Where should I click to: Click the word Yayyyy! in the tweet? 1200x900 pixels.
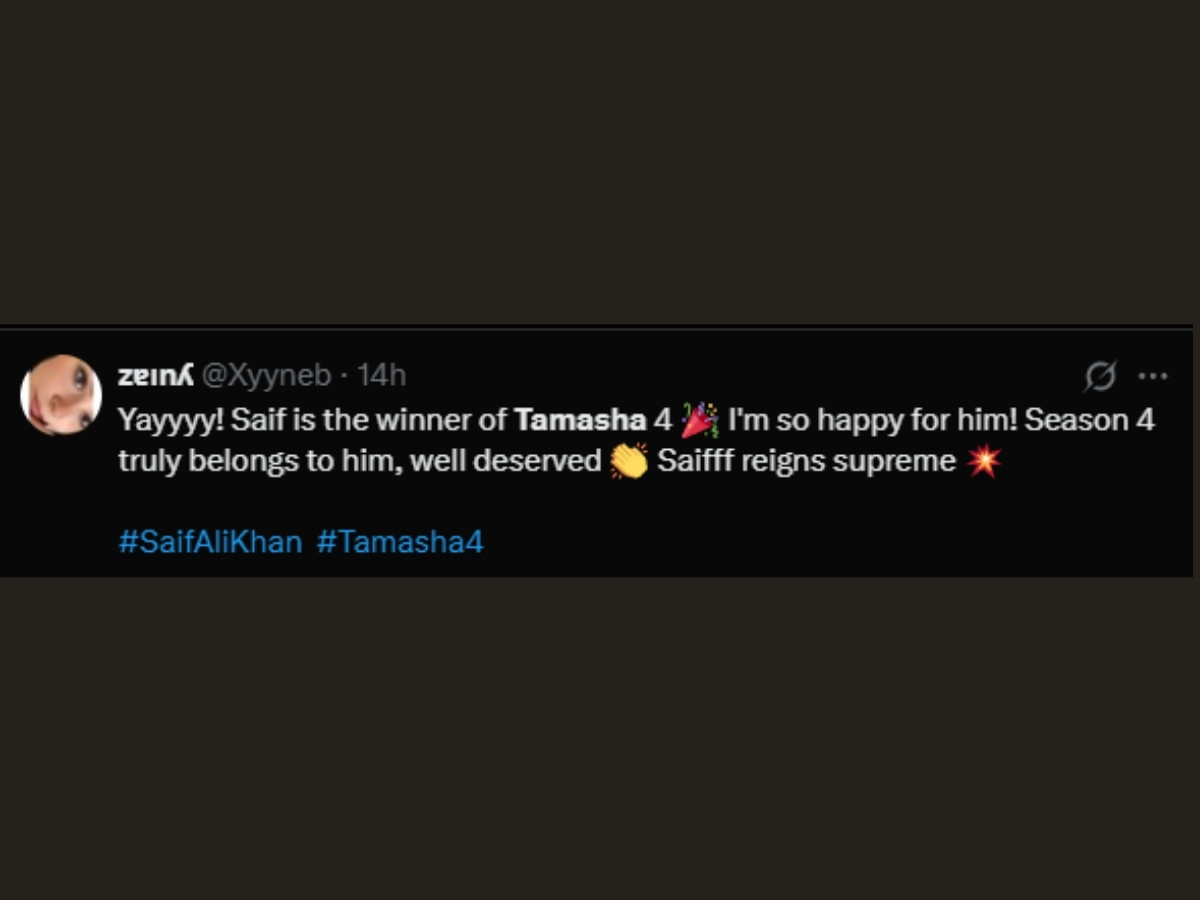170,420
